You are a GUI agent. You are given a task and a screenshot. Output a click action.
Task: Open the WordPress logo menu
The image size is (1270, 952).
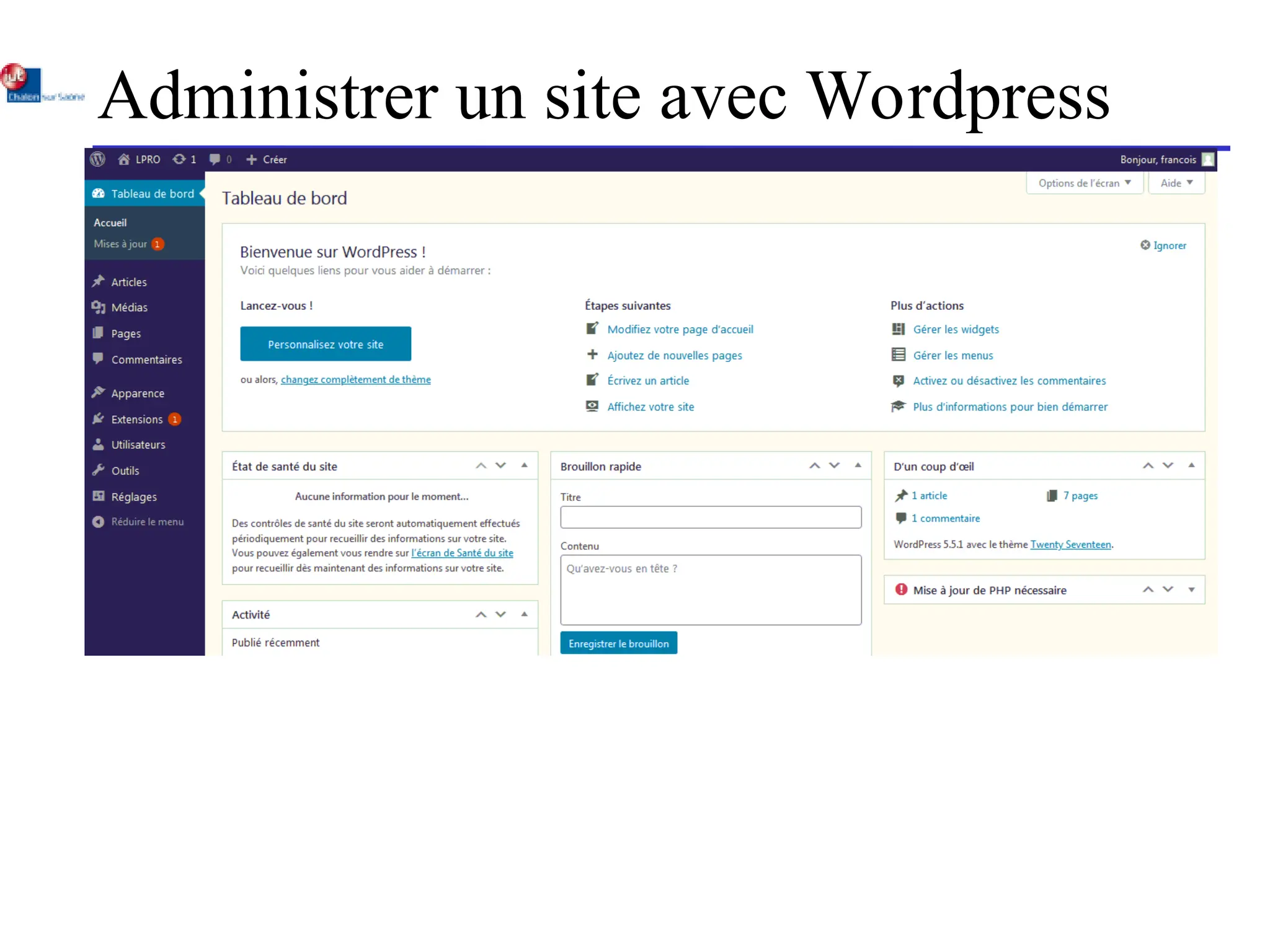[x=97, y=159]
